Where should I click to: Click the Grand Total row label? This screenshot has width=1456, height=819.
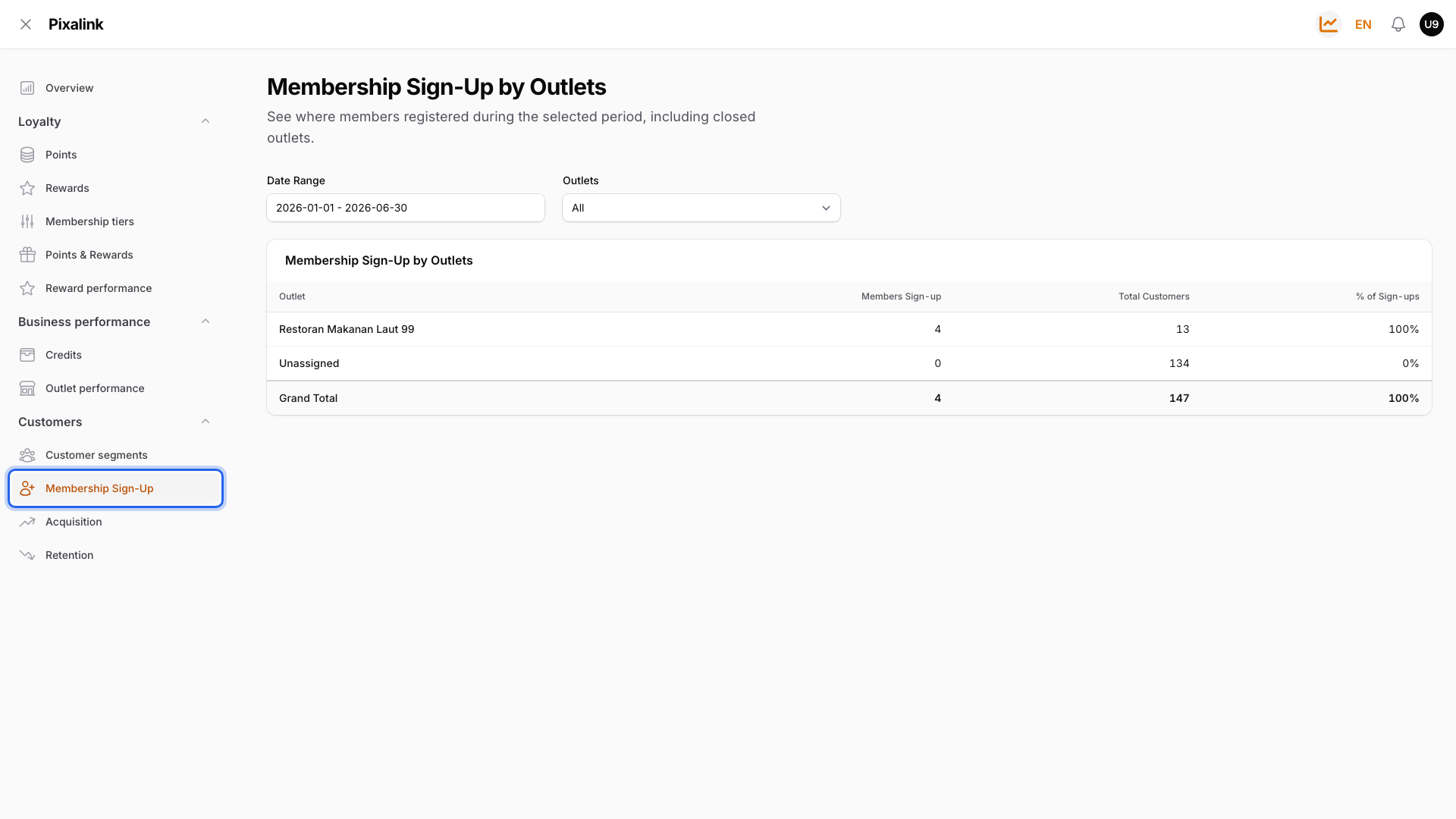click(x=308, y=398)
